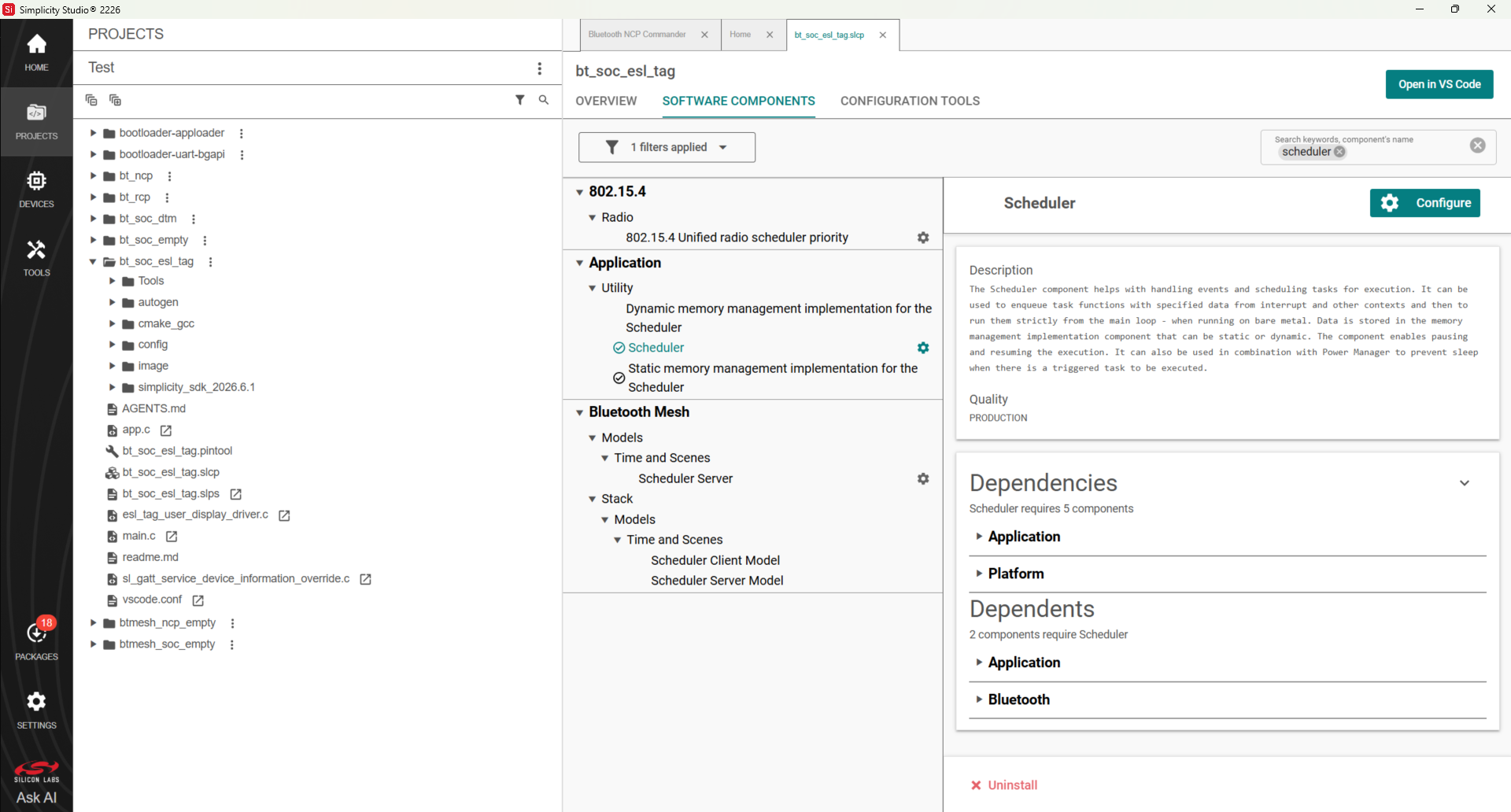The image size is (1511, 812).
Task: Click the Open in VS Code button
Action: click(1439, 84)
